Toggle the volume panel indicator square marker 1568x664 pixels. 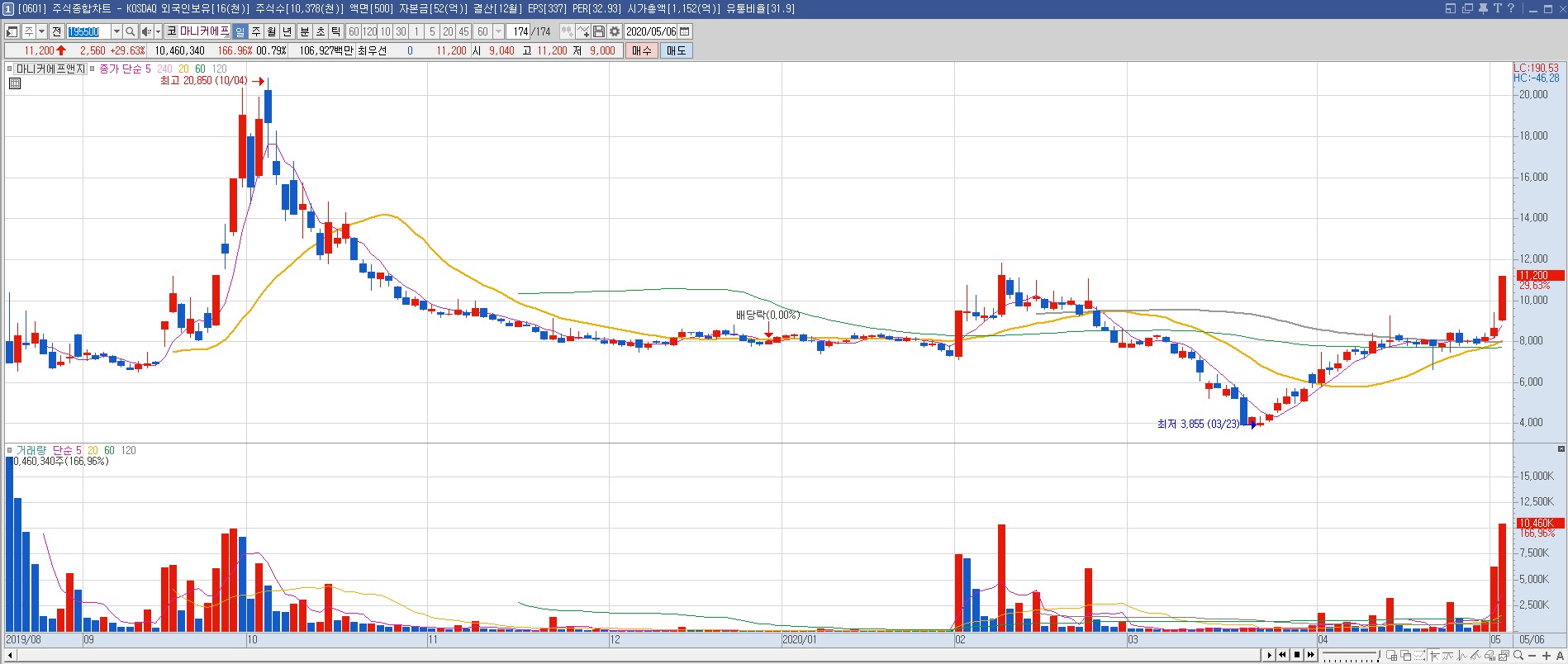pos(10,450)
